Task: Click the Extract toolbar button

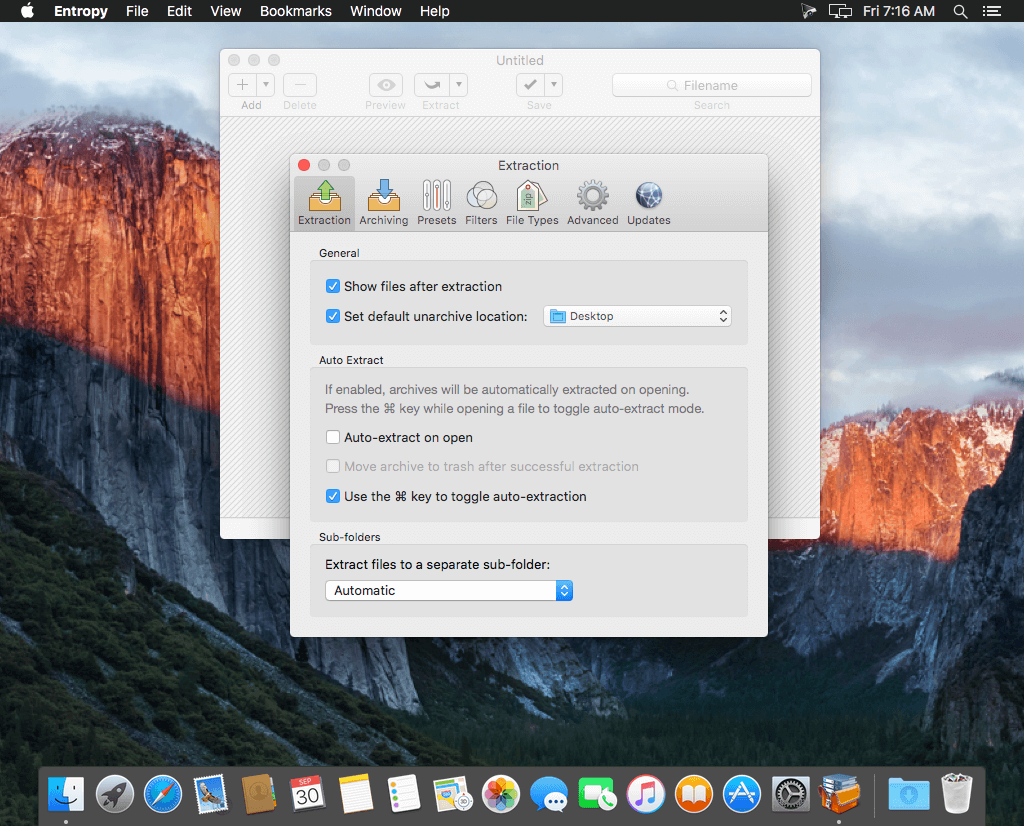Action: pyautogui.click(x=432, y=85)
